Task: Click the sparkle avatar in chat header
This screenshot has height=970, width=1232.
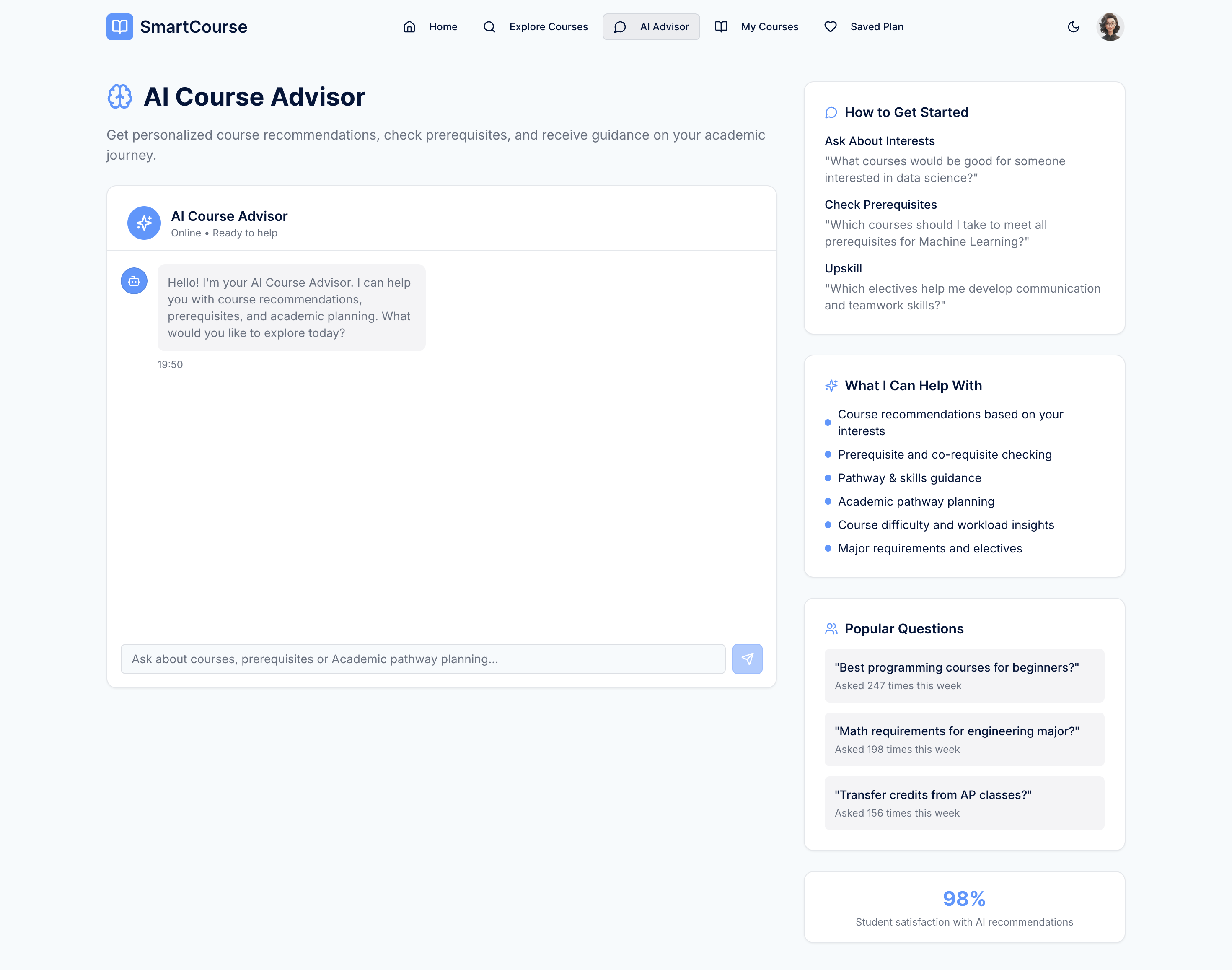Action: 144,223
